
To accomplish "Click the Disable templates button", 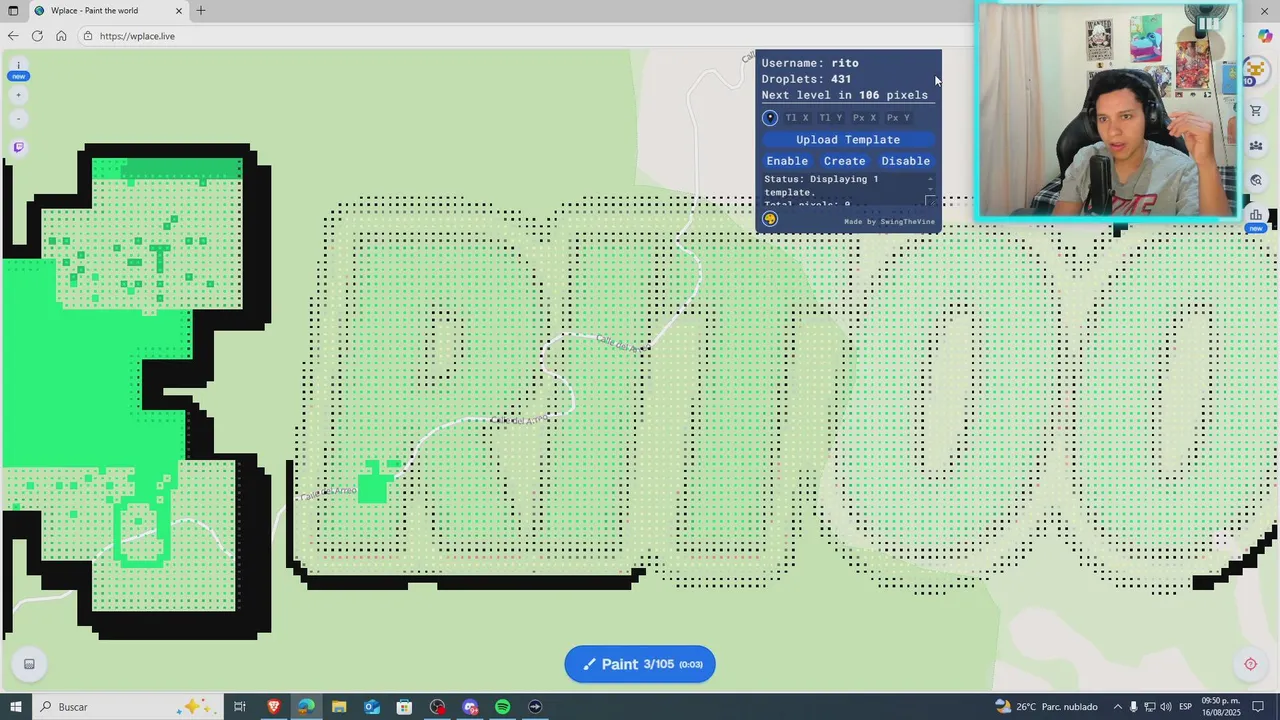I will point(906,161).
